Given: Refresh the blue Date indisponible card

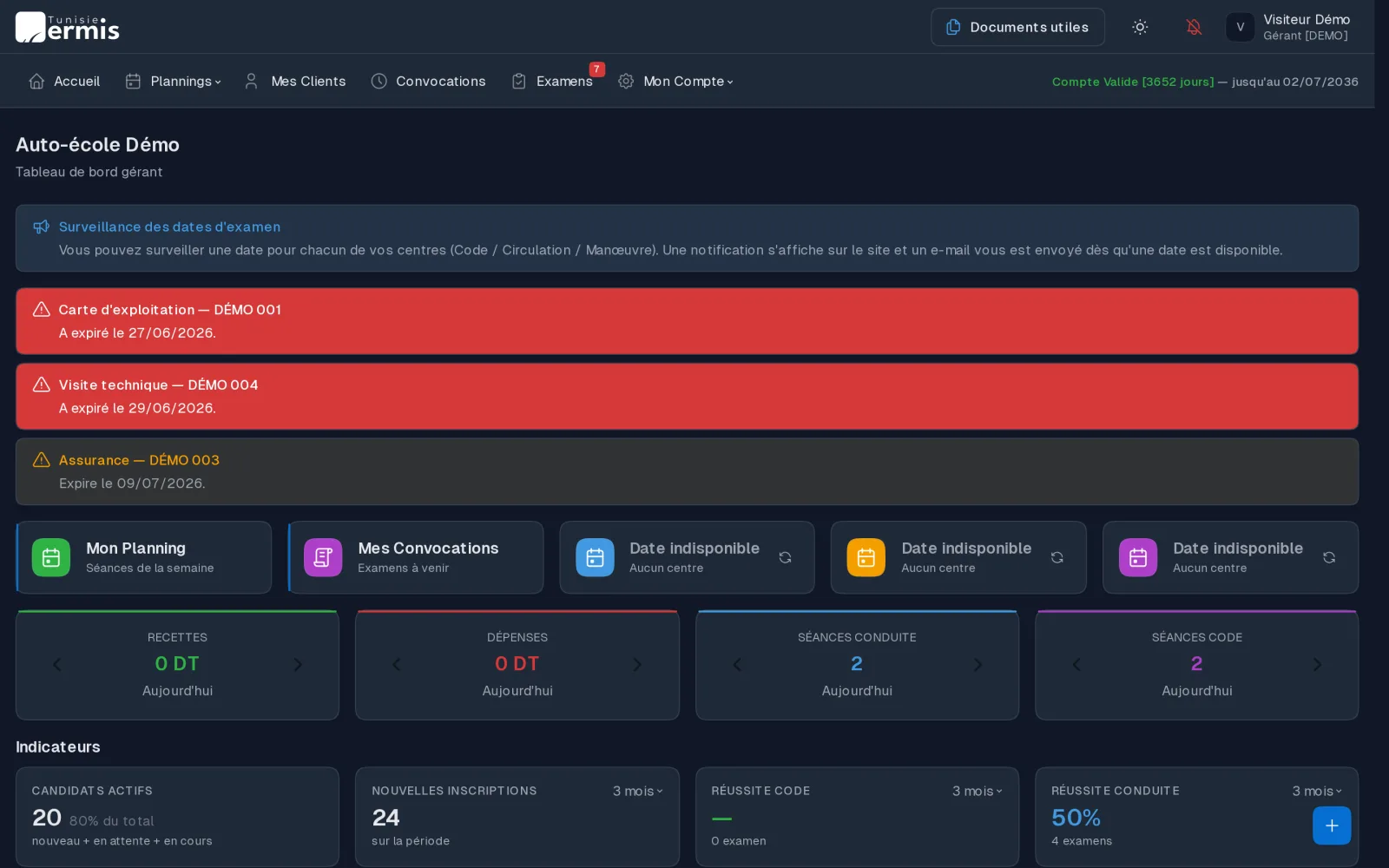Looking at the screenshot, I should 785,557.
